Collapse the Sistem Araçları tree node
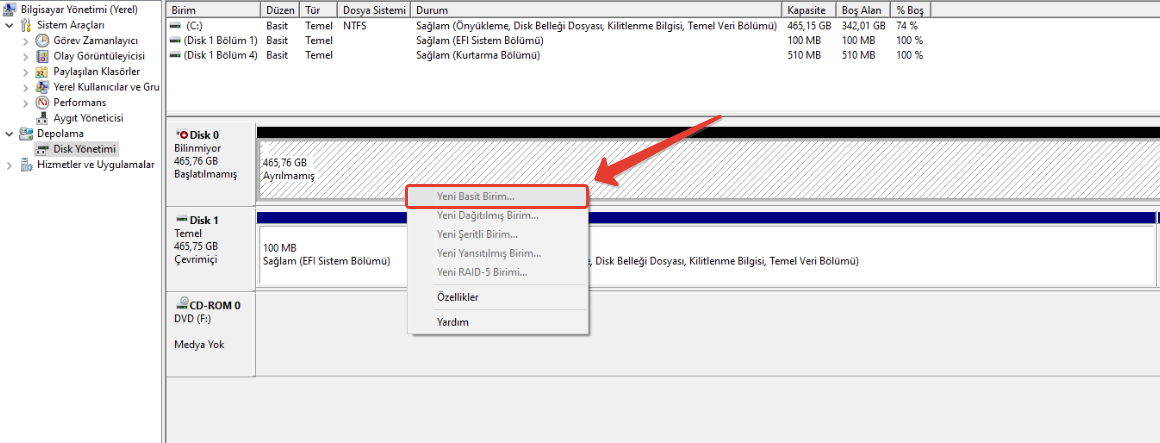 click(x=10, y=25)
